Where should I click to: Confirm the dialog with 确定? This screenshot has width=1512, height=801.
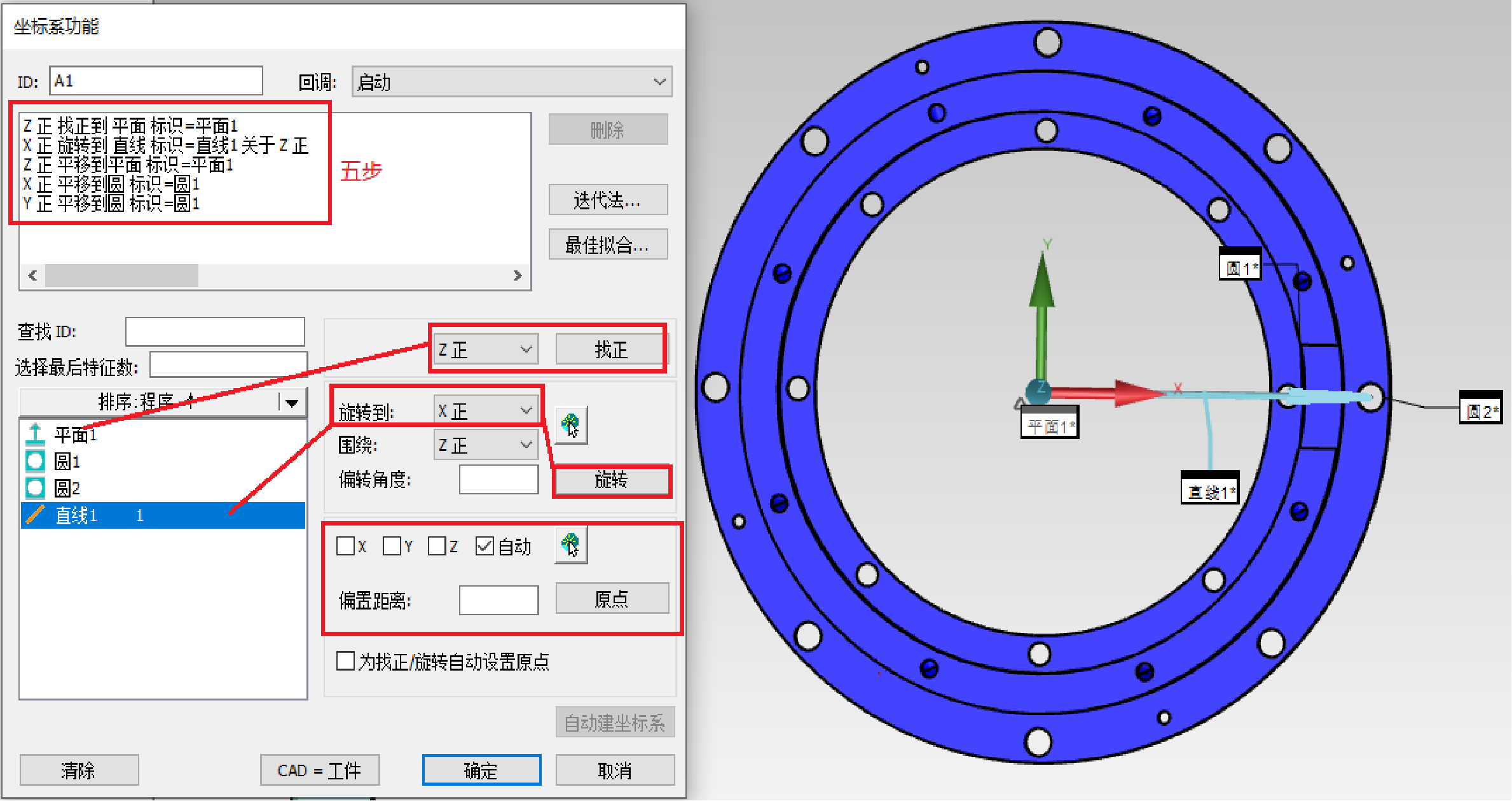pyautogui.click(x=481, y=770)
